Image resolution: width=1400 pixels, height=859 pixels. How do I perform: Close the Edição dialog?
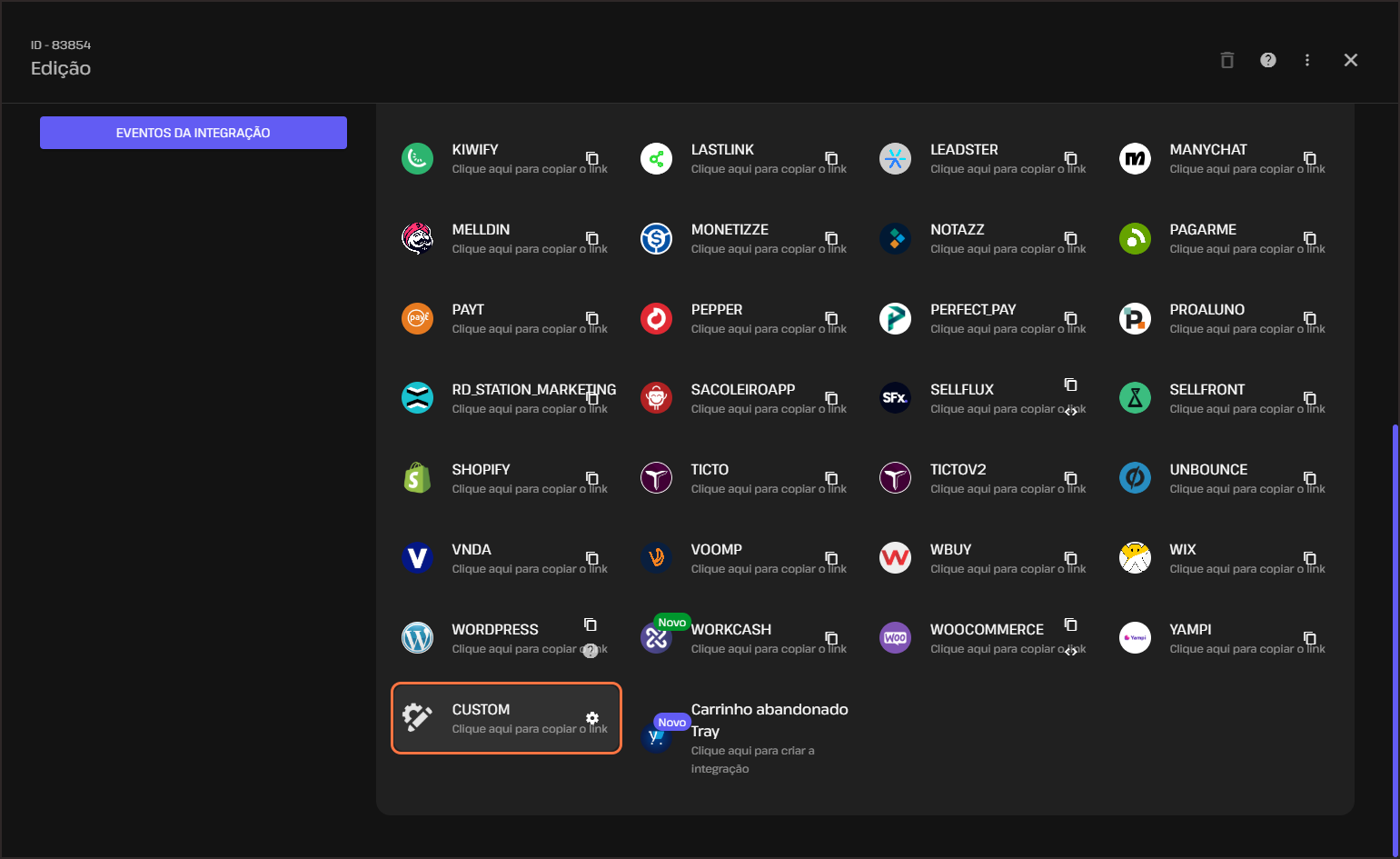click(x=1351, y=60)
